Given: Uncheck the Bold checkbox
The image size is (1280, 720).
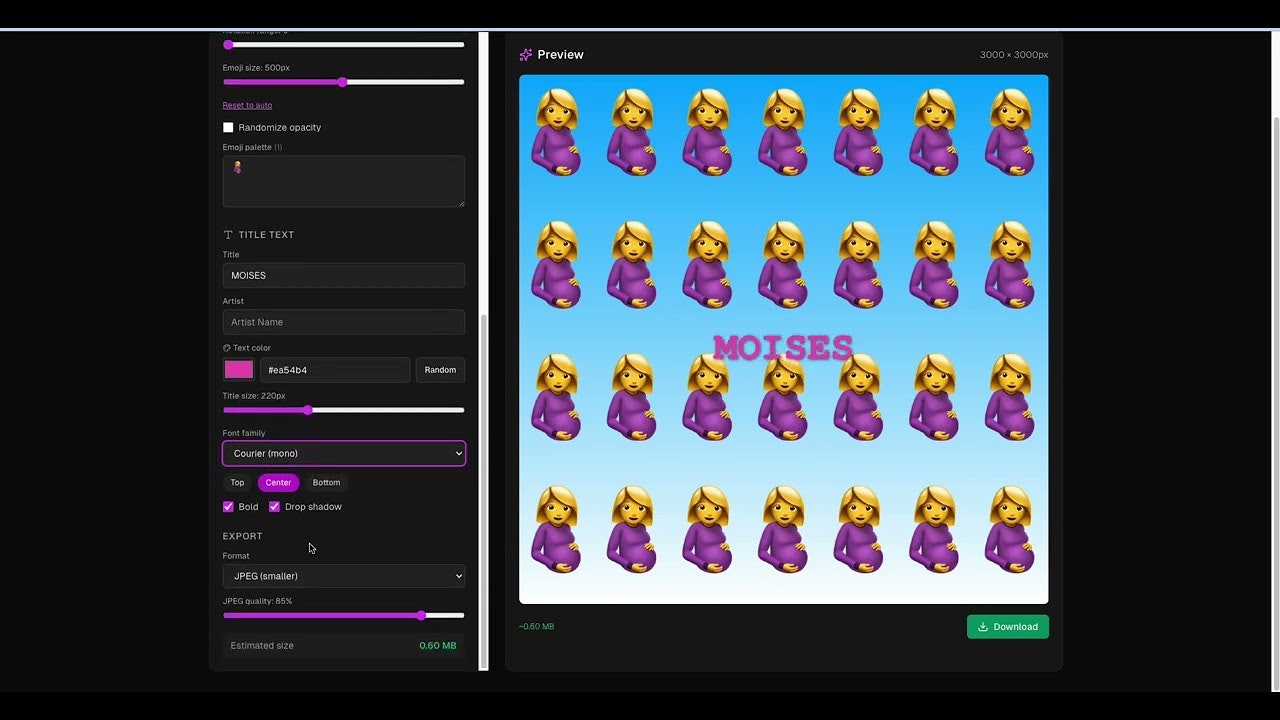Looking at the screenshot, I should click(x=228, y=507).
